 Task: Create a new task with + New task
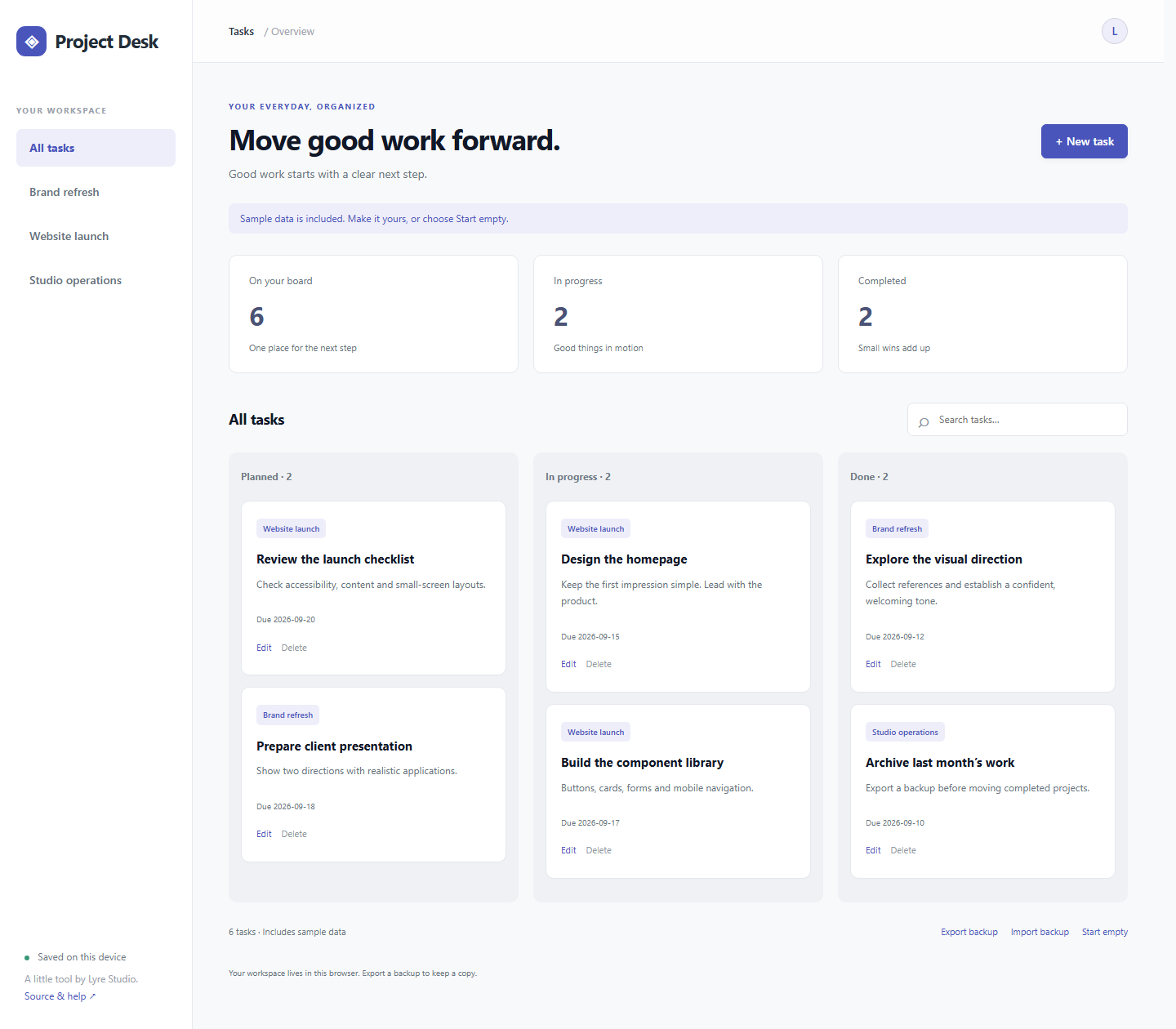(x=1084, y=141)
